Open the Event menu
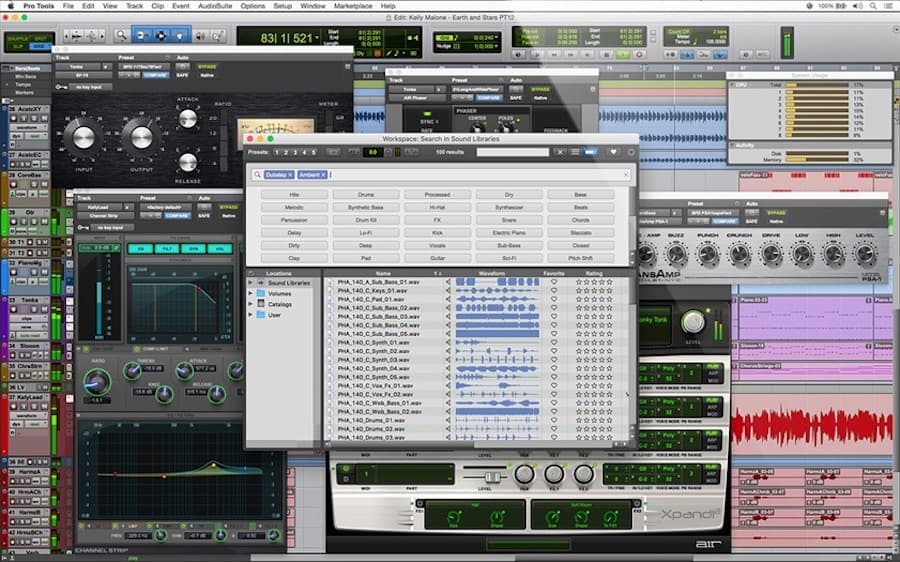This screenshot has width=900, height=562. (181, 6)
